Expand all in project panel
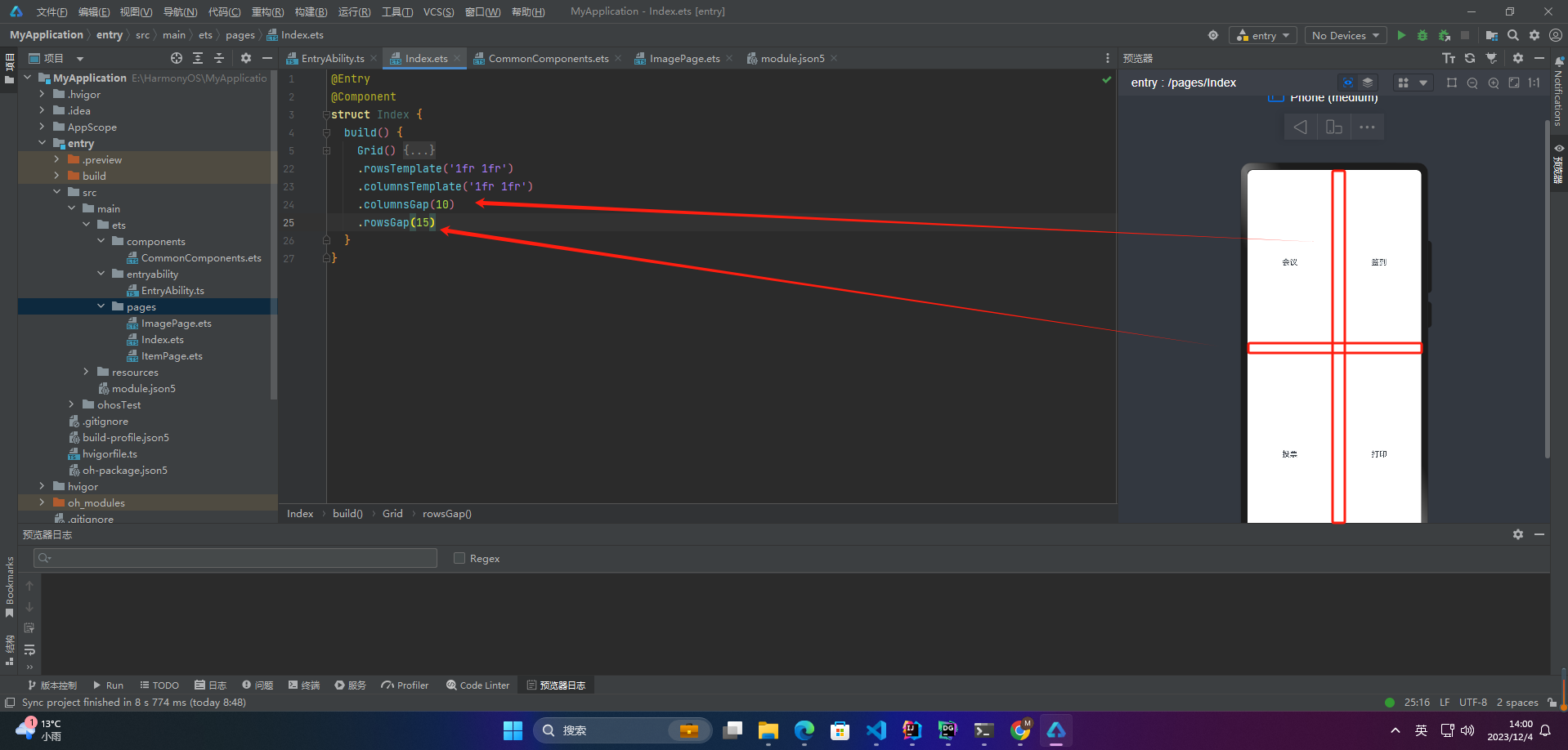Image resolution: width=1568 pixels, height=750 pixels. point(198,58)
